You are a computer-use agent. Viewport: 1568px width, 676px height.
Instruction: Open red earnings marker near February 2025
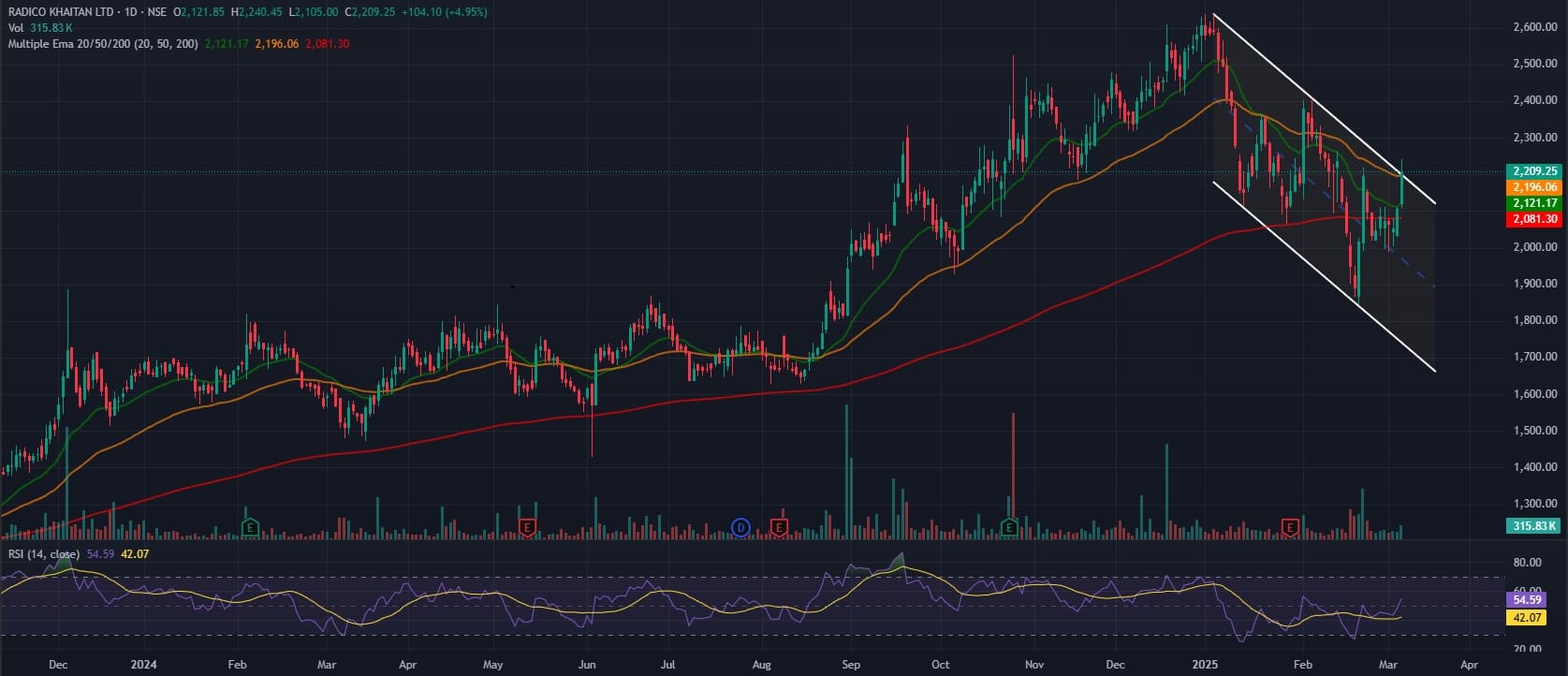tap(1290, 527)
